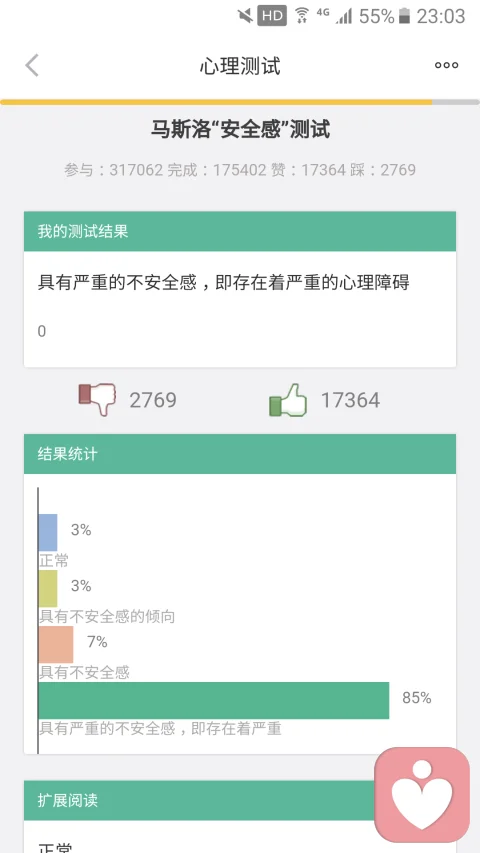The width and height of the screenshot is (480, 853).
Task: Tap the 2769 dislike count
Action: (x=153, y=400)
